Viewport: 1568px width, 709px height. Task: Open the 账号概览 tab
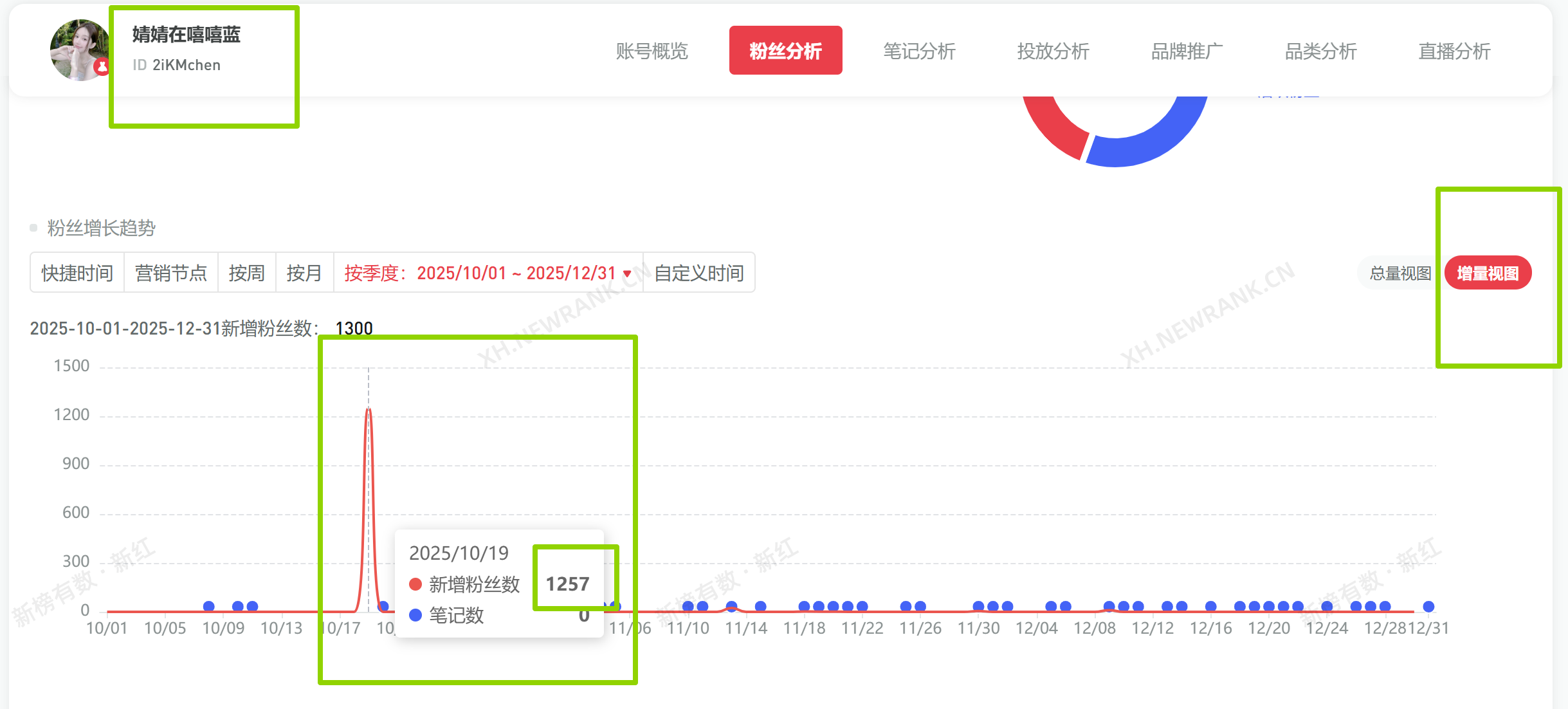652,51
